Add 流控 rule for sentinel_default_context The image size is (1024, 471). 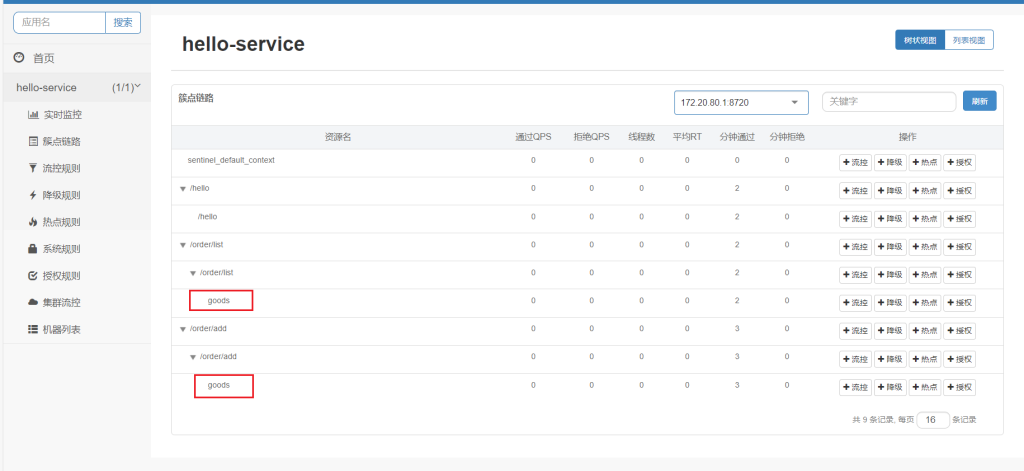point(855,162)
